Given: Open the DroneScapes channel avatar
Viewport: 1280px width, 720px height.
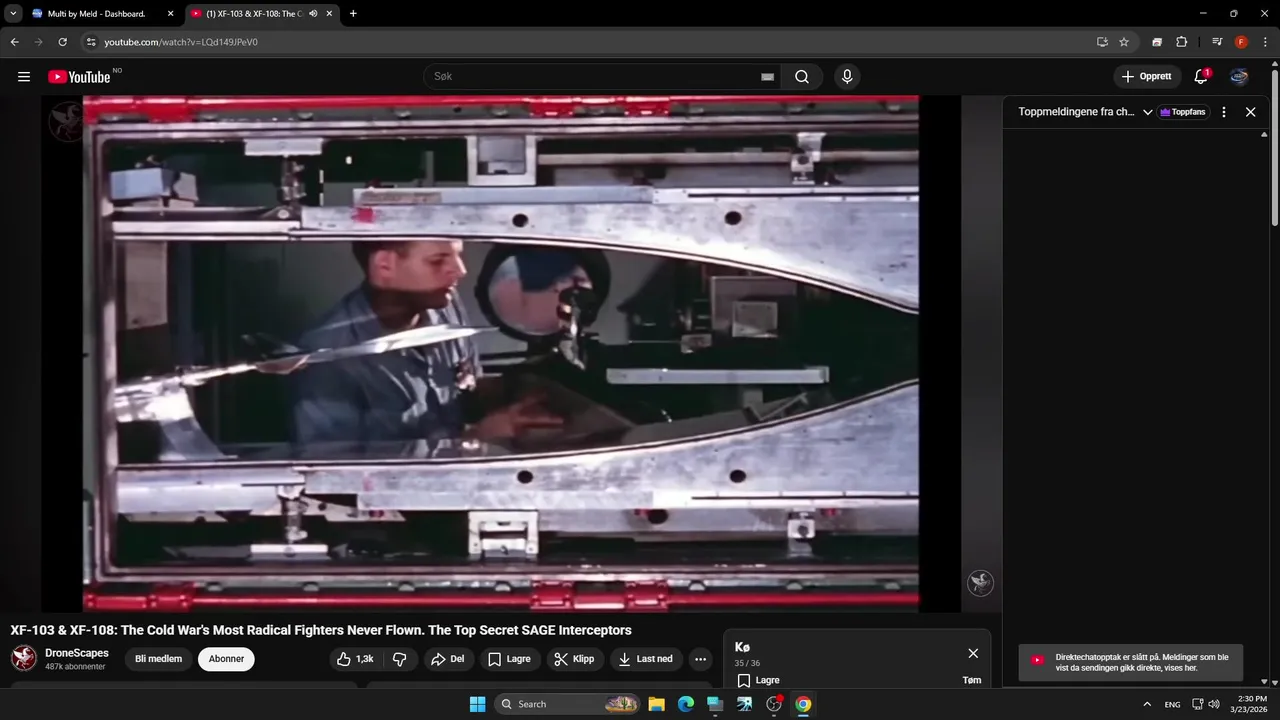Looking at the screenshot, I should pyautogui.click(x=24, y=658).
